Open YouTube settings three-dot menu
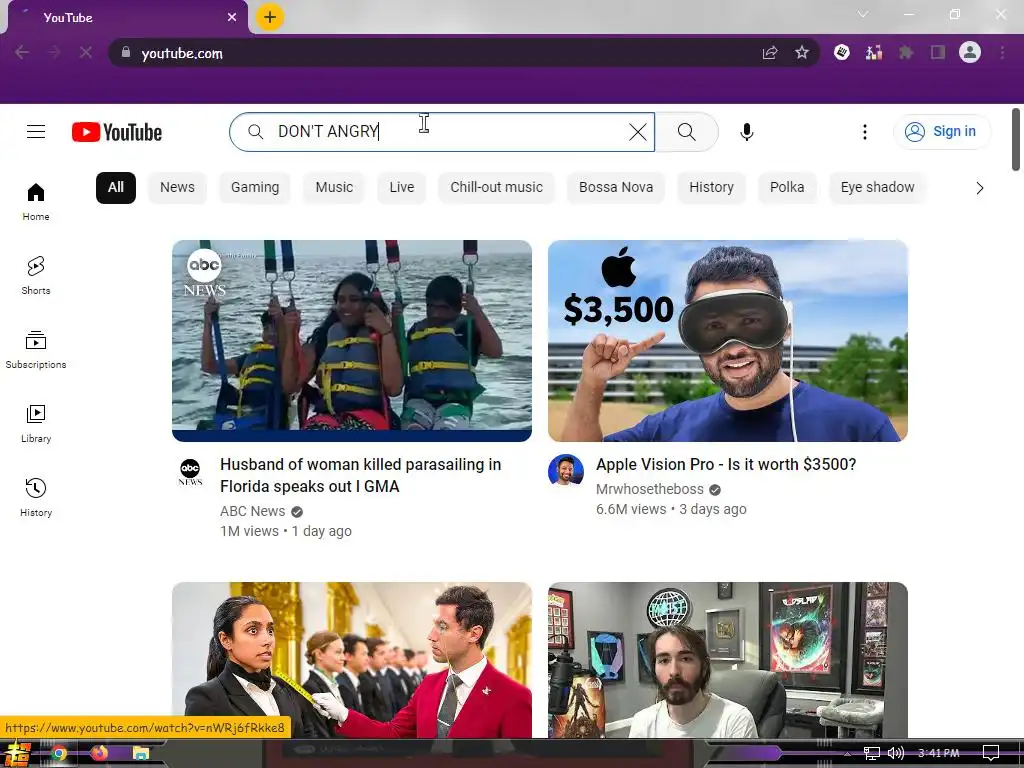This screenshot has width=1024, height=768. coord(865,132)
